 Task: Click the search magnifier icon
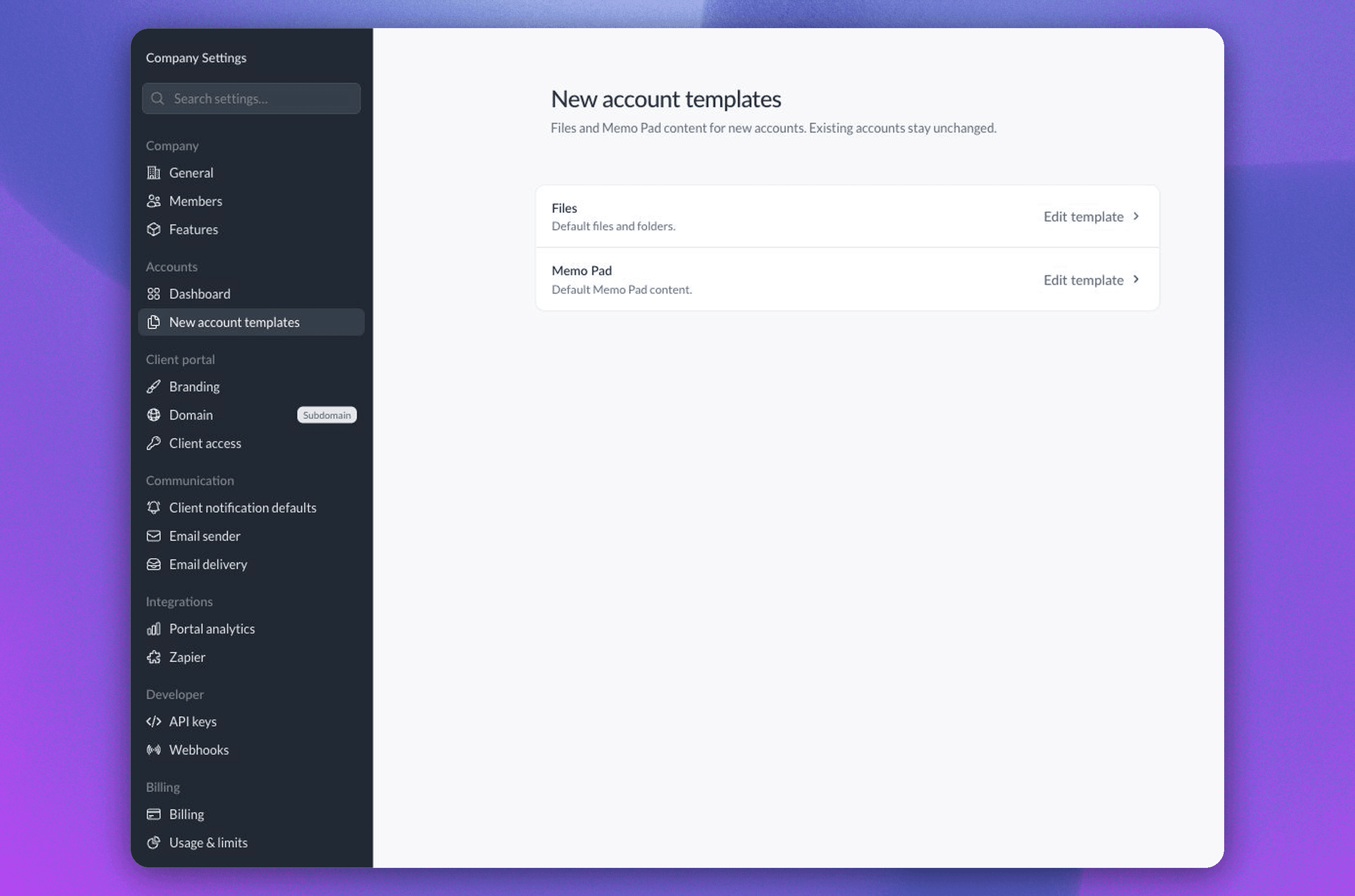point(157,98)
